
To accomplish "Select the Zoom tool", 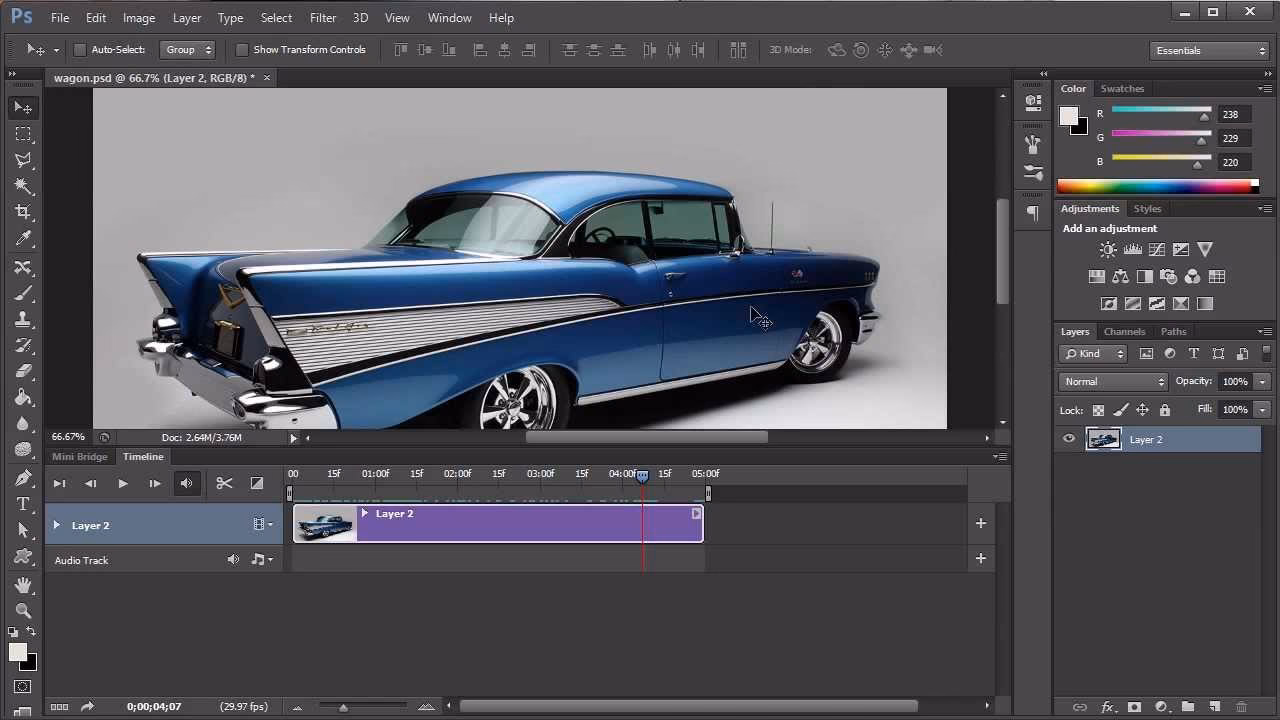I will tap(23, 610).
